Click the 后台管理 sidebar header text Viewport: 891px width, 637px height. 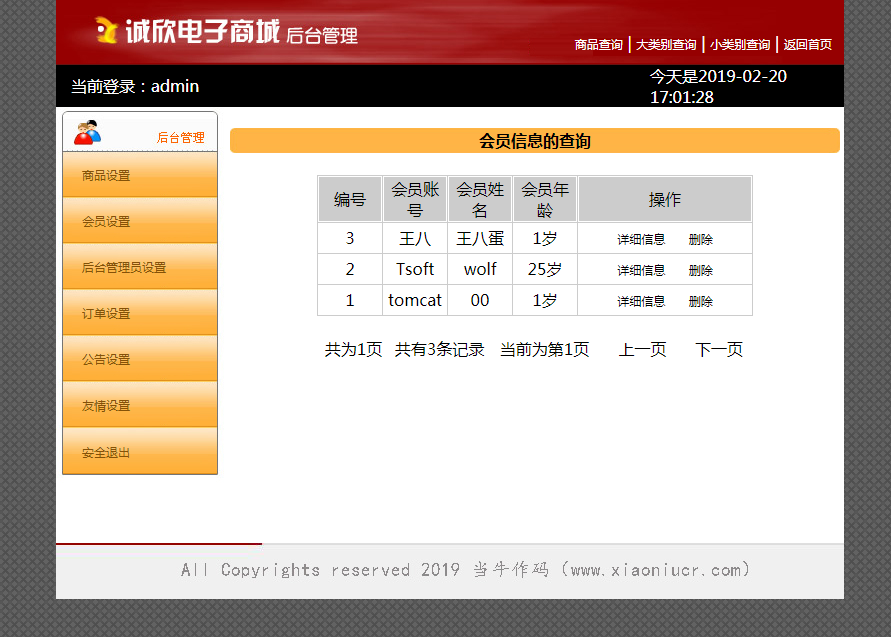(x=181, y=138)
